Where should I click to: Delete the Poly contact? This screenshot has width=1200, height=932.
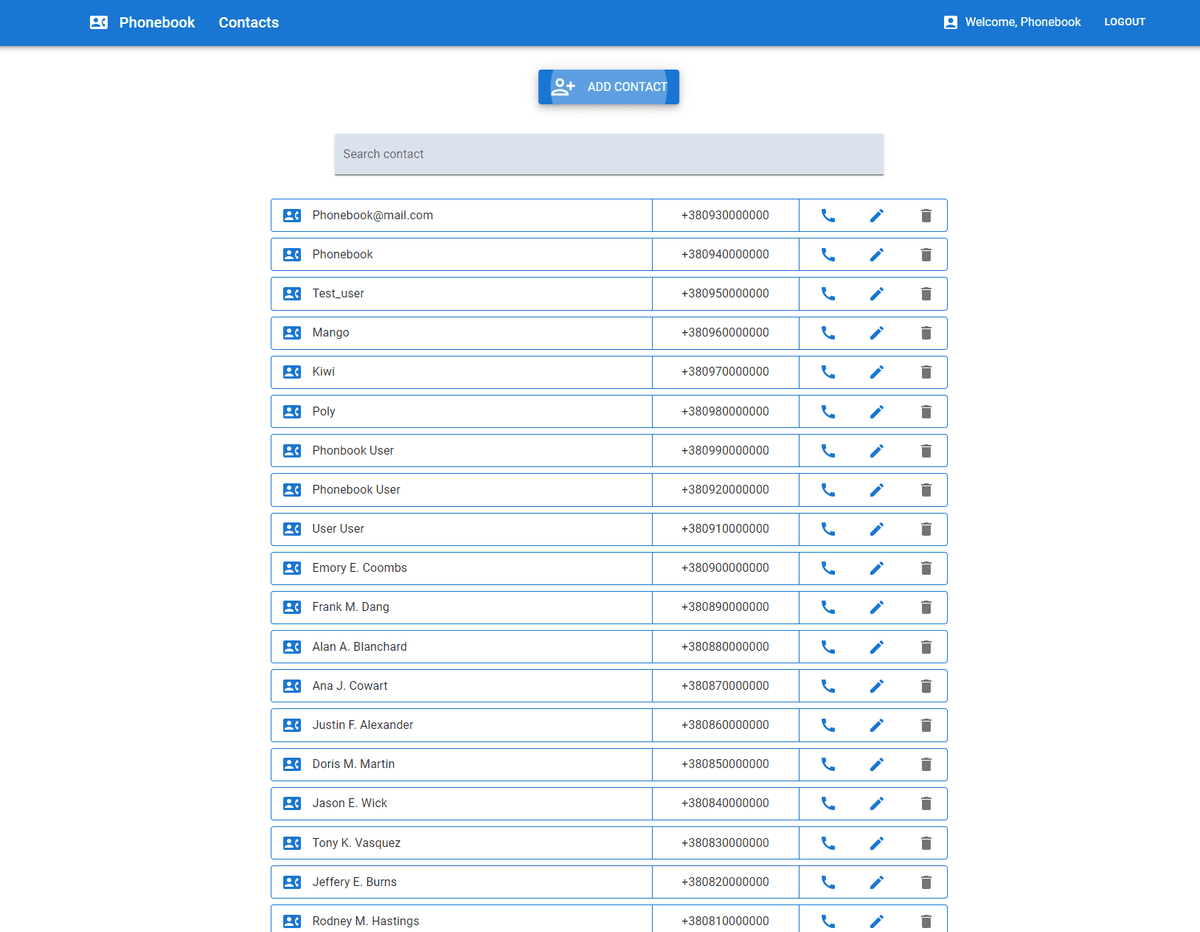tap(926, 411)
